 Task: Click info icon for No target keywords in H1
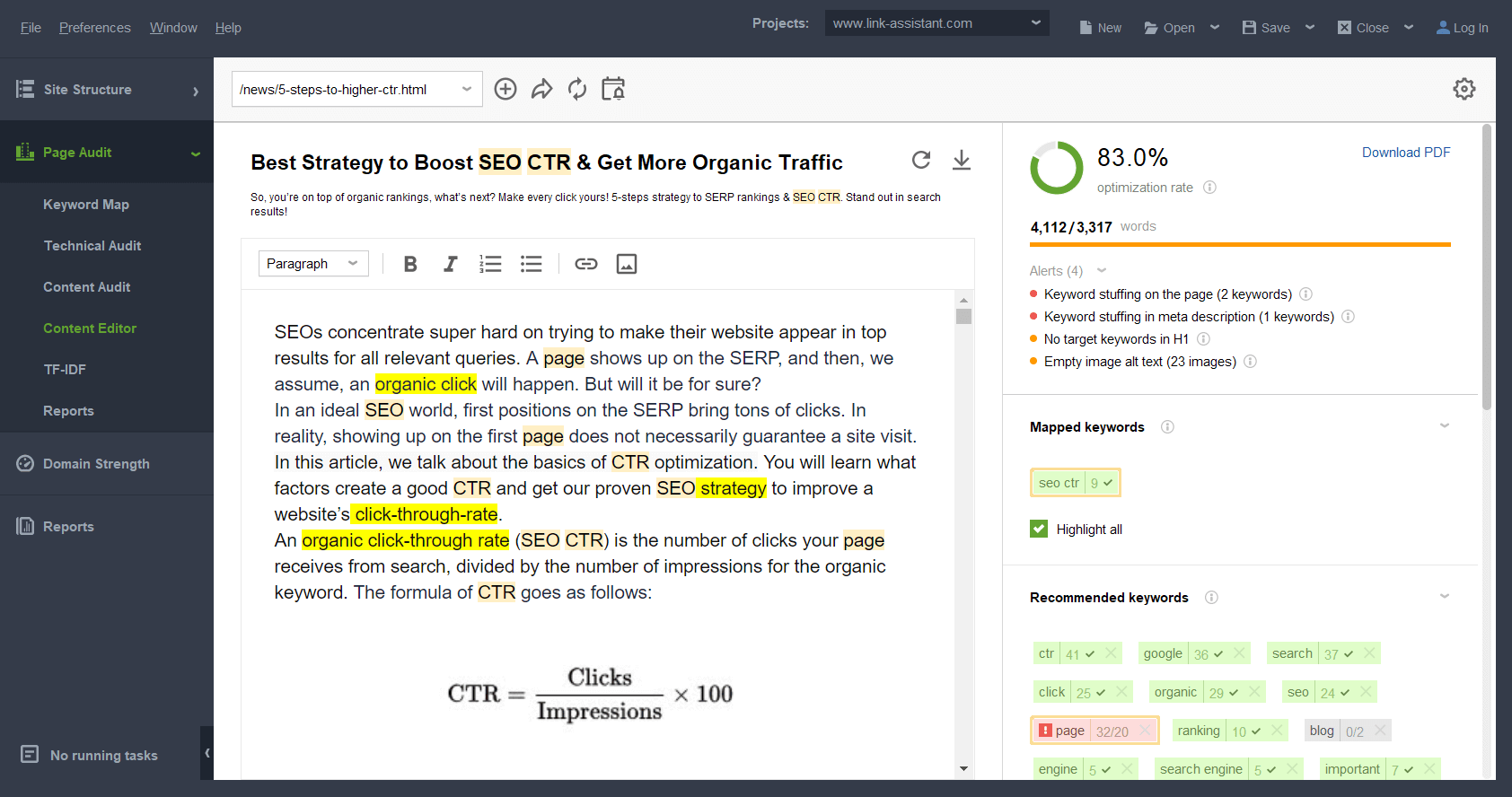click(x=1203, y=339)
